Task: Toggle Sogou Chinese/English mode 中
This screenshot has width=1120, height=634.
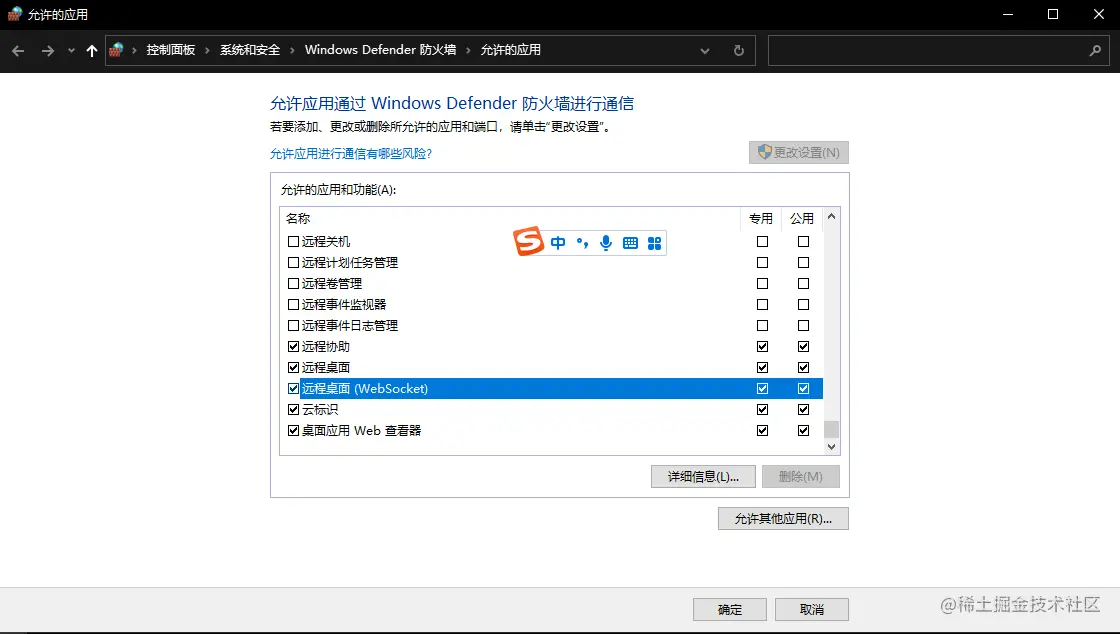Action: pyautogui.click(x=558, y=243)
